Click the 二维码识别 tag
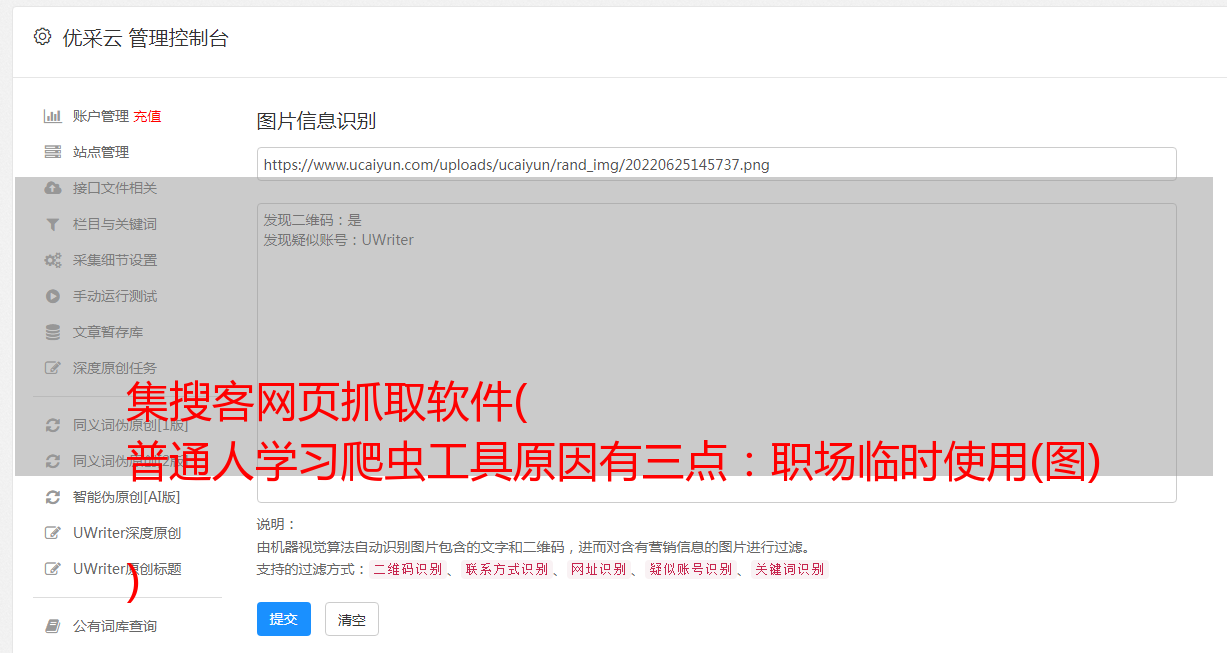The height and width of the screenshot is (653, 1227). pyautogui.click(x=407, y=569)
